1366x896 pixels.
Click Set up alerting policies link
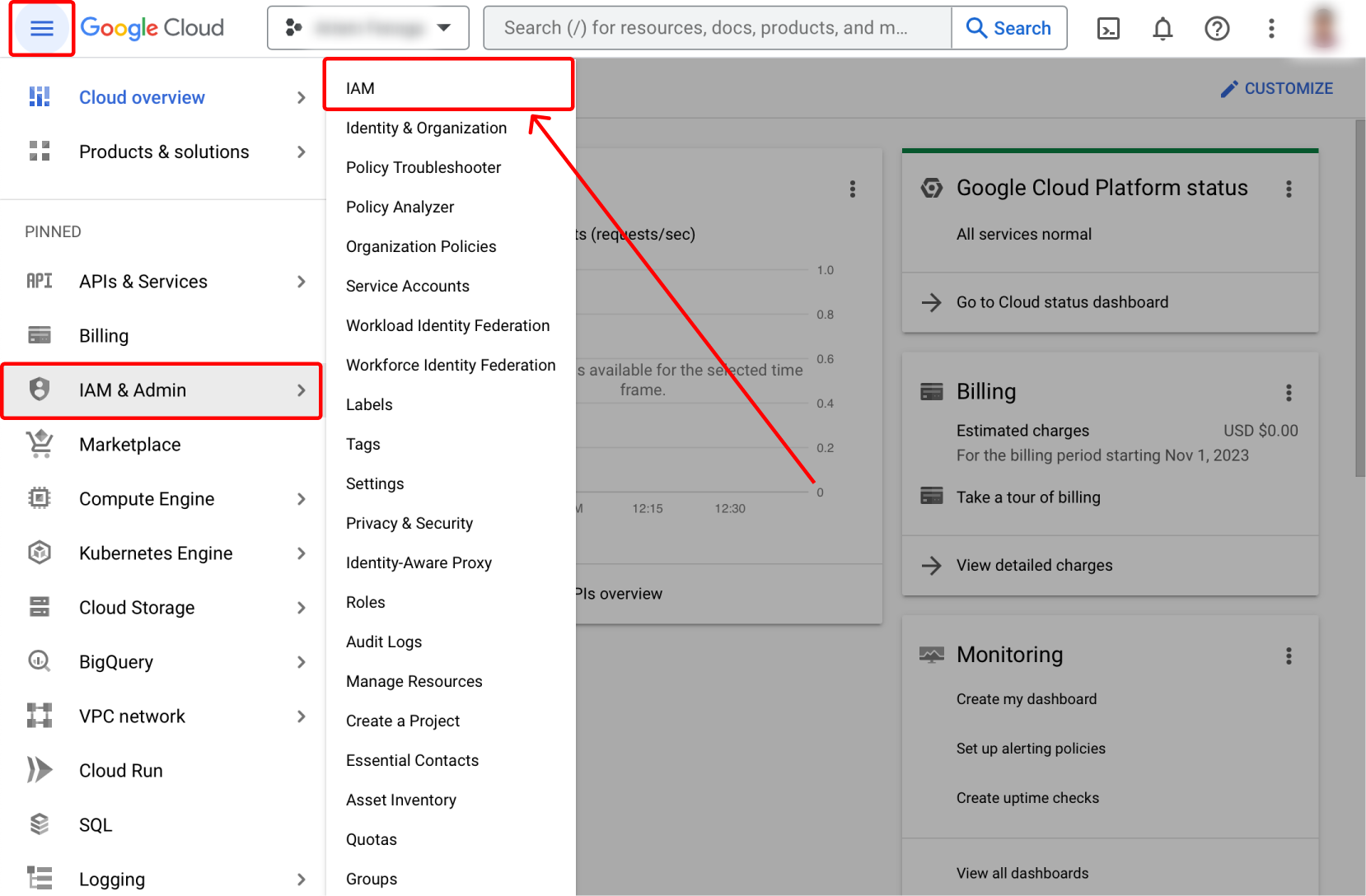point(1031,749)
